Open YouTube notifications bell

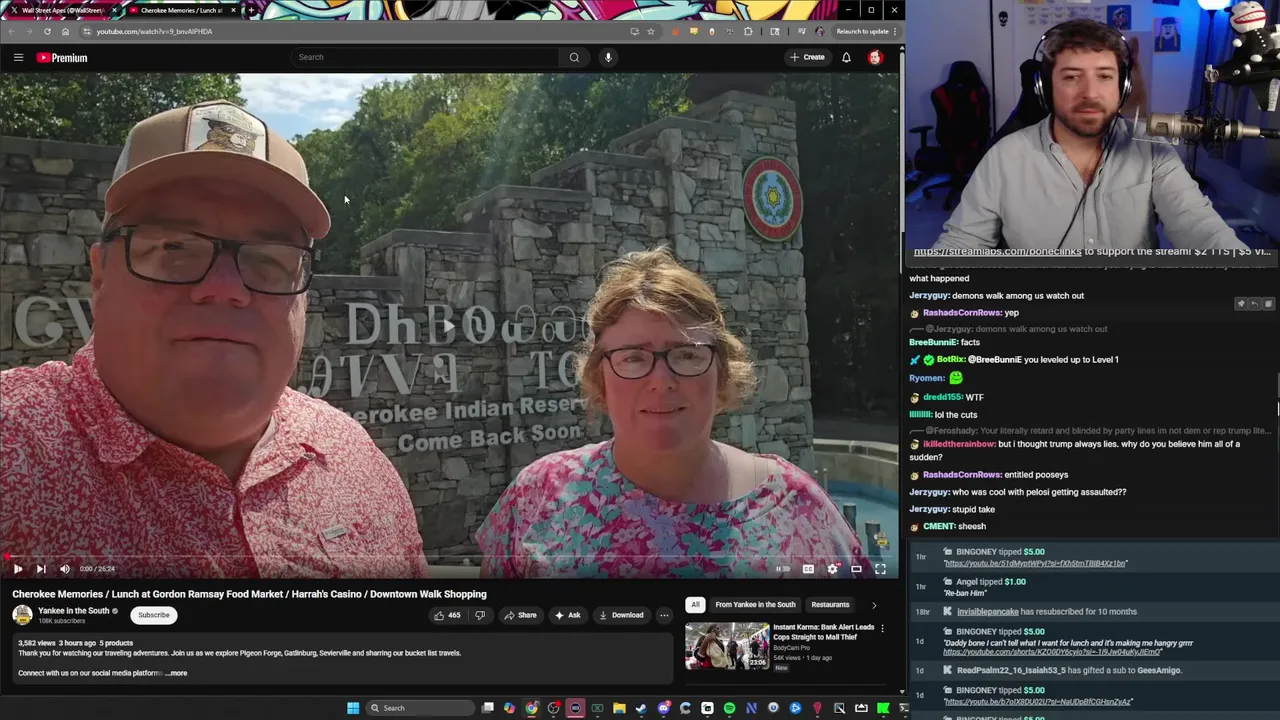(x=846, y=57)
